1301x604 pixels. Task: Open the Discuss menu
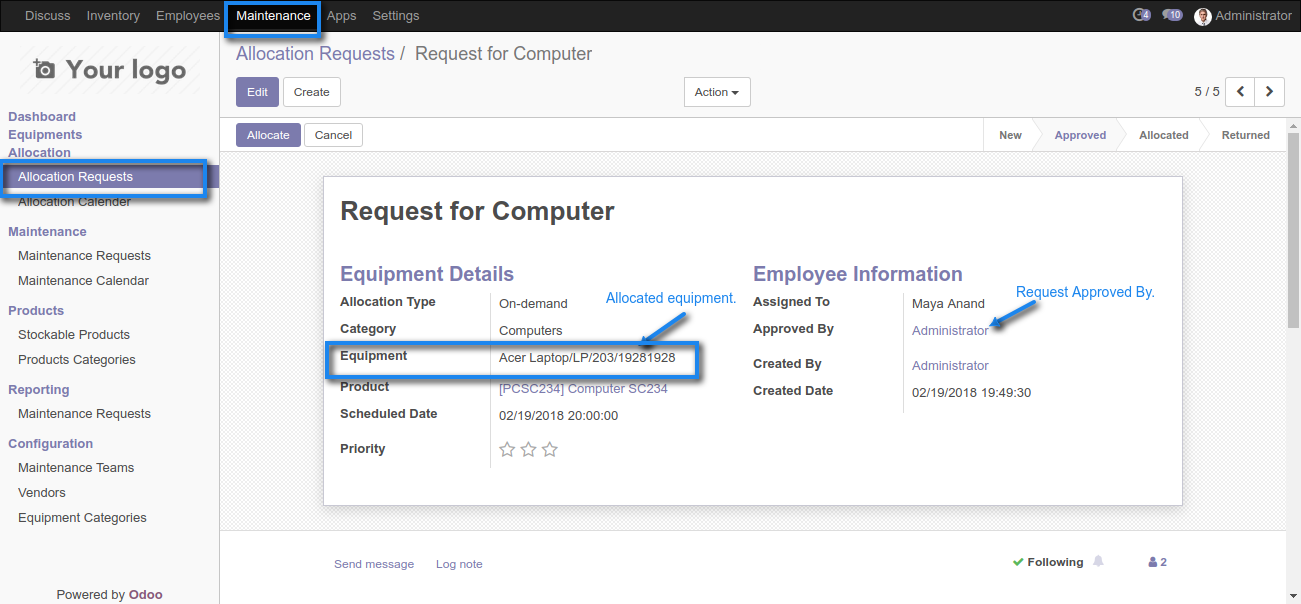48,16
